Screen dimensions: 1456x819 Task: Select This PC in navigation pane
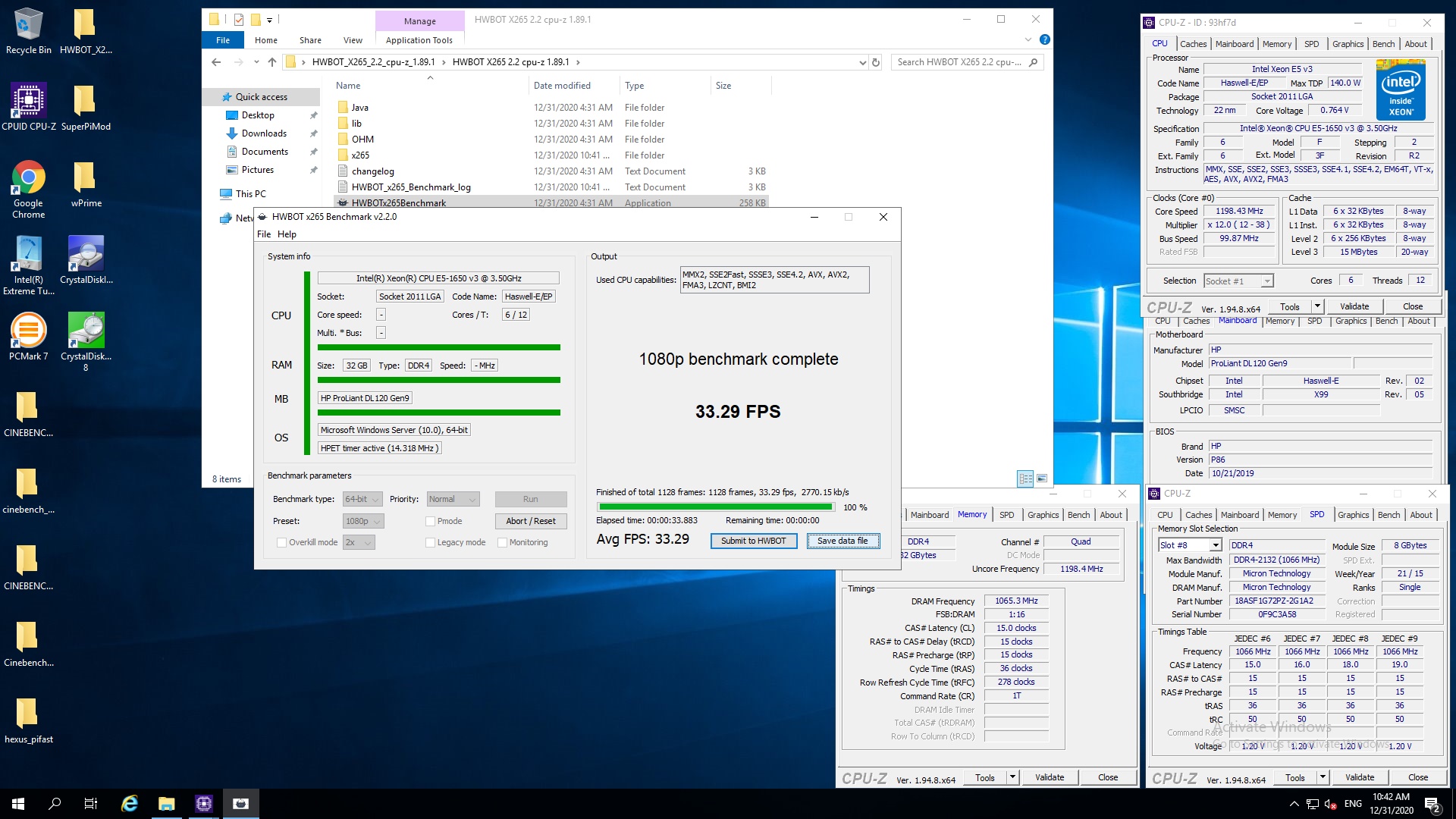tap(250, 194)
